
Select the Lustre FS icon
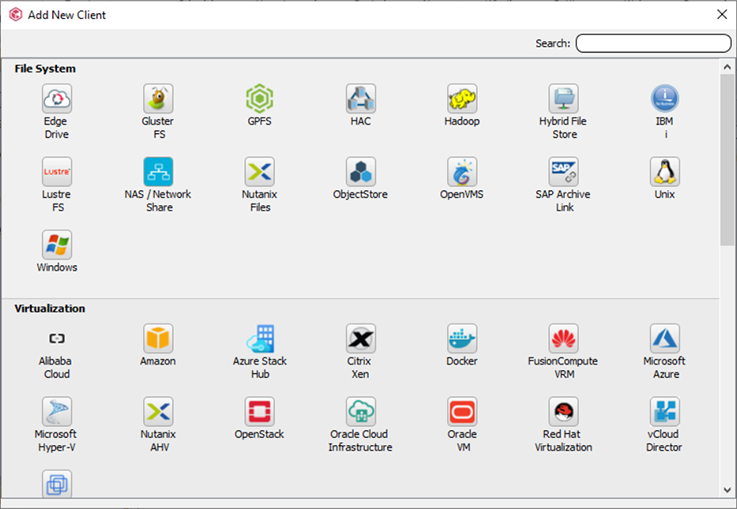pos(57,172)
